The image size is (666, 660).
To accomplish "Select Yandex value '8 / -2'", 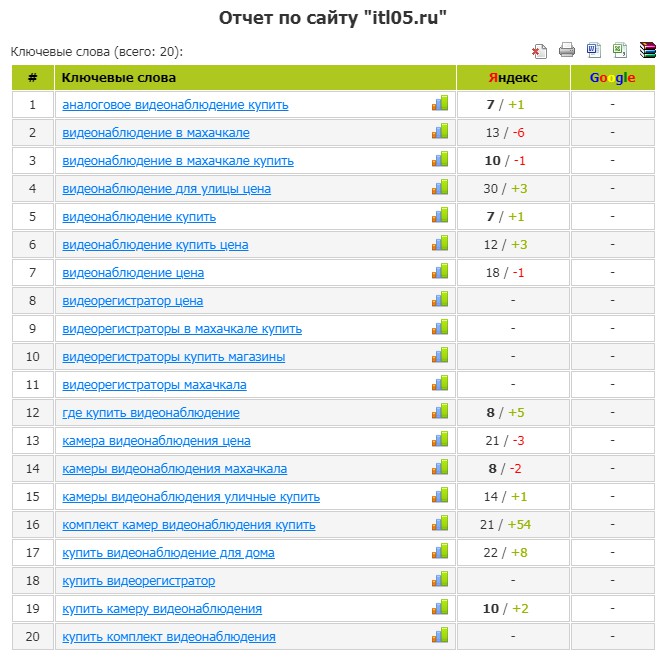I will [505, 469].
